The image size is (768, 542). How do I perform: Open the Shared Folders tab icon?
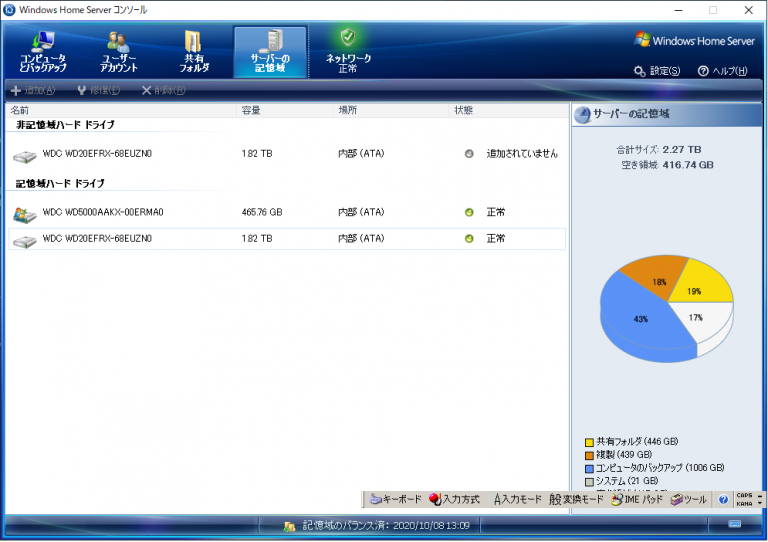pos(193,41)
